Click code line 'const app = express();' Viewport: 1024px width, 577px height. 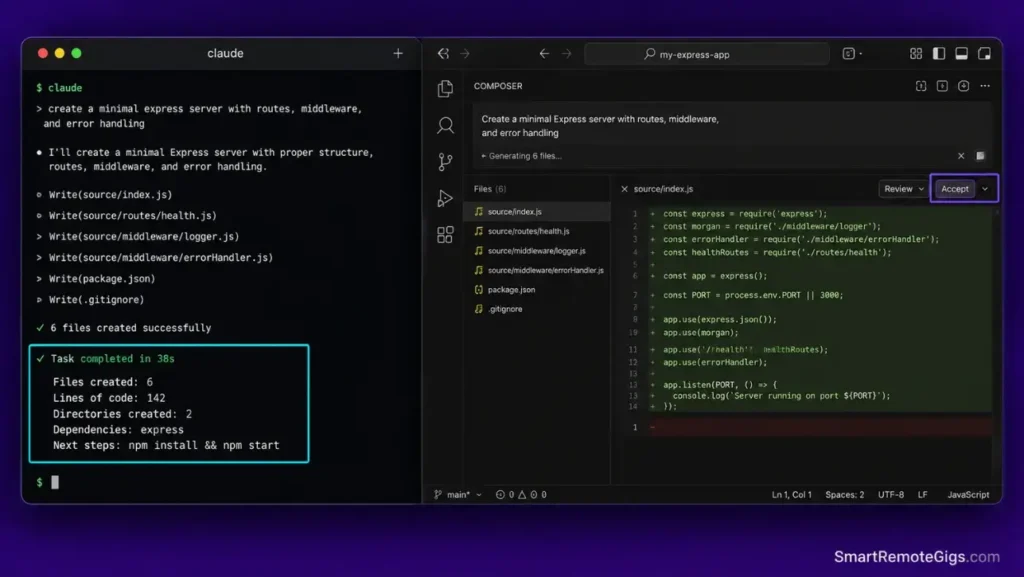[714, 276]
